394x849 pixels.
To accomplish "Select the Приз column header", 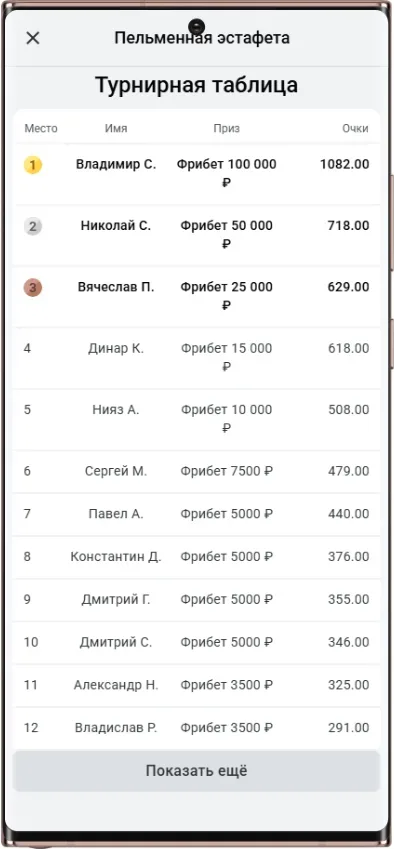I will (226, 128).
